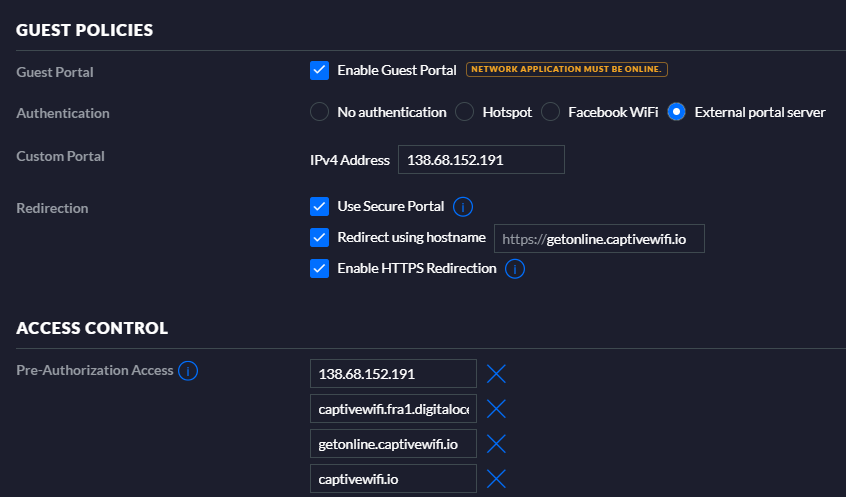
Task: Uncheck Use Secure Portal
Action: tap(320, 207)
